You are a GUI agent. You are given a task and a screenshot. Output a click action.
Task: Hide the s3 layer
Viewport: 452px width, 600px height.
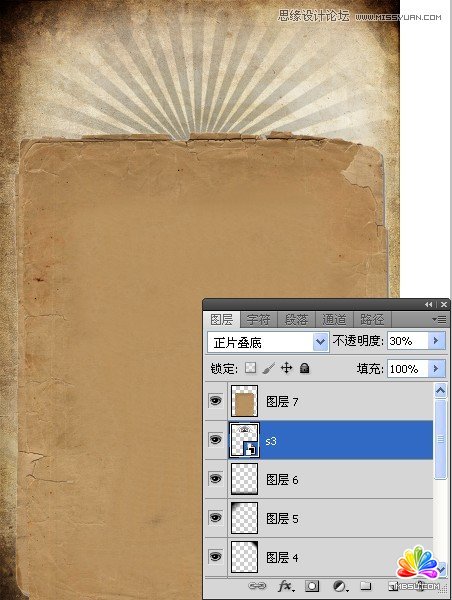point(215,440)
